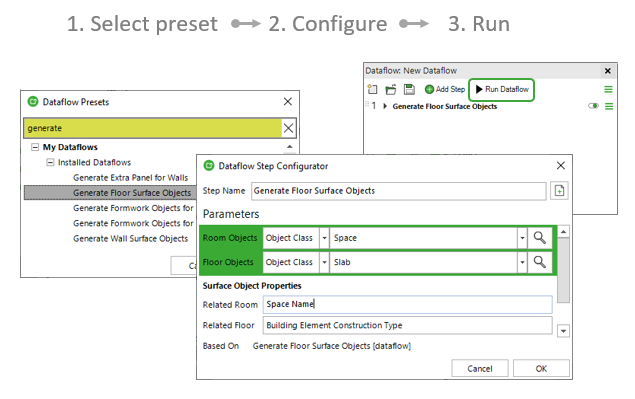Collapse the Installed Dataflows node

[50, 162]
